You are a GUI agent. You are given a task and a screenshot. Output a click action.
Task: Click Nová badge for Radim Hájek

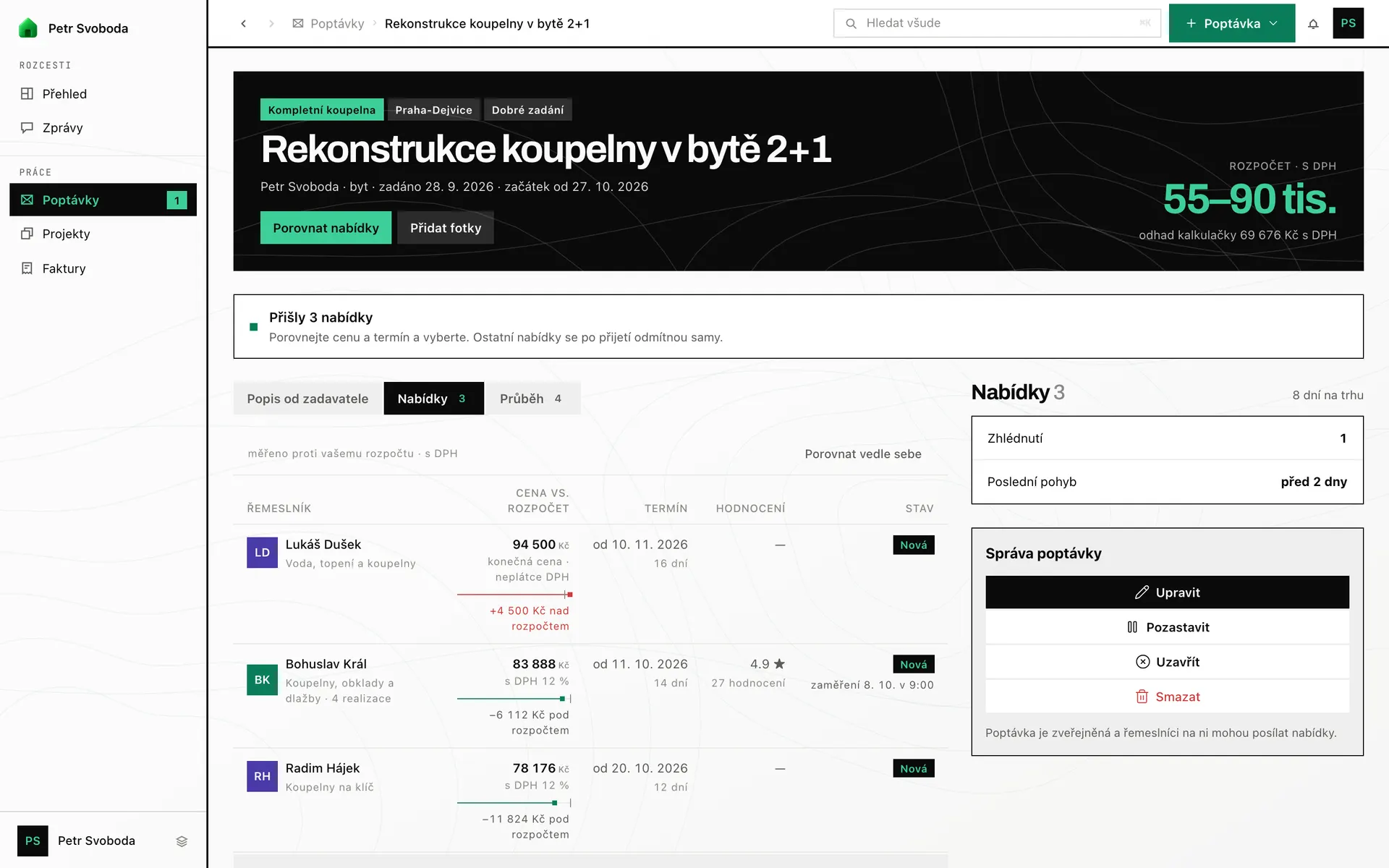pos(913,768)
